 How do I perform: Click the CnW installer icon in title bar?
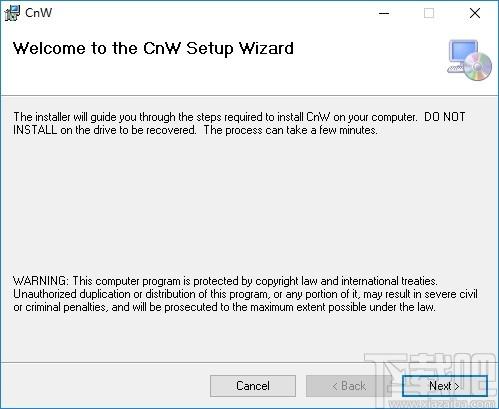click(x=12, y=13)
